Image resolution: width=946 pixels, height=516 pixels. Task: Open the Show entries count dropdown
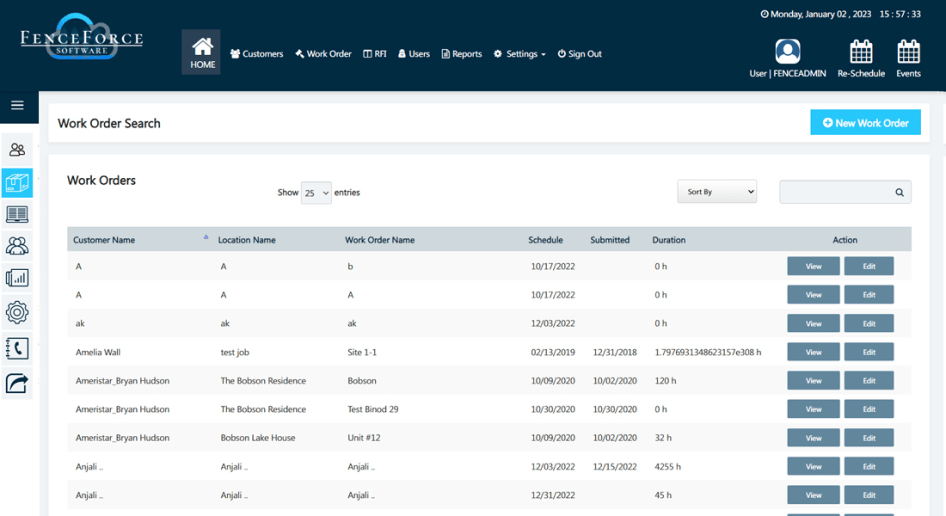pos(316,193)
